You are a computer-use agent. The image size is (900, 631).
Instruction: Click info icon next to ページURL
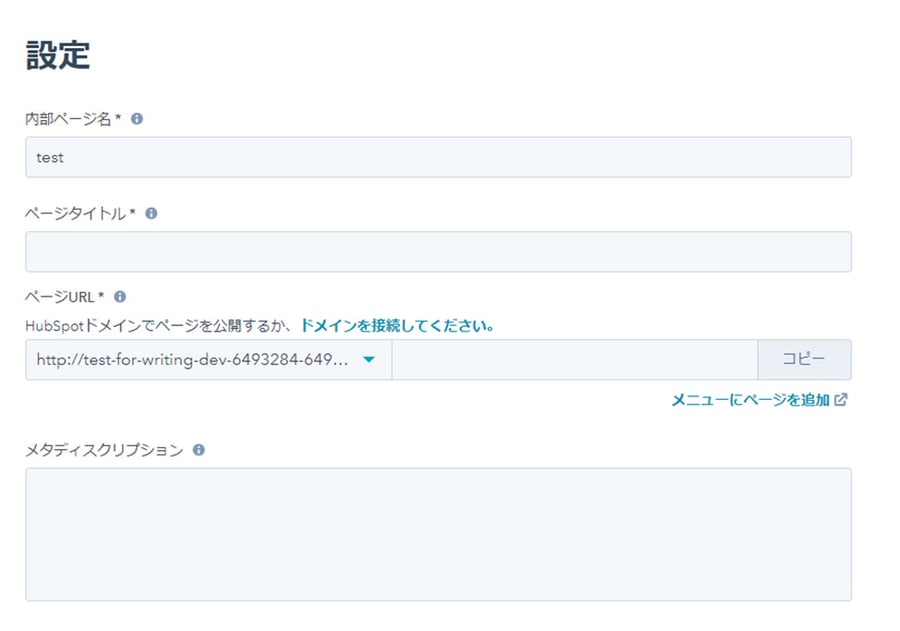coord(119,297)
